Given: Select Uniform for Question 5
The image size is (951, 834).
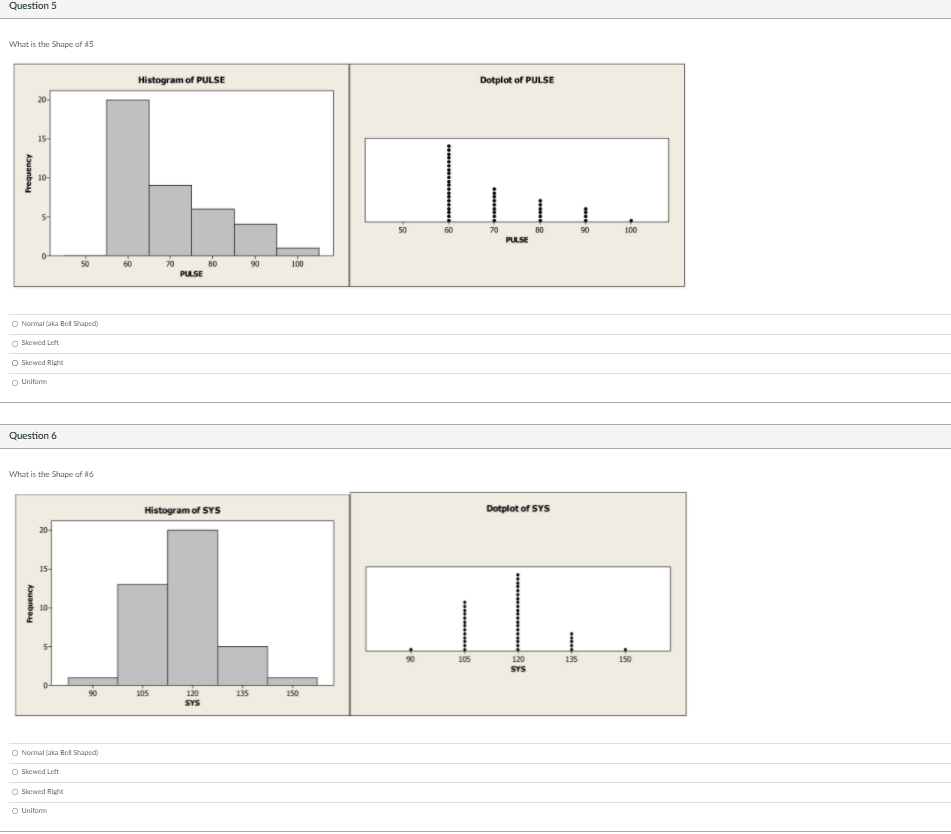Looking at the screenshot, I should point(13,381).
